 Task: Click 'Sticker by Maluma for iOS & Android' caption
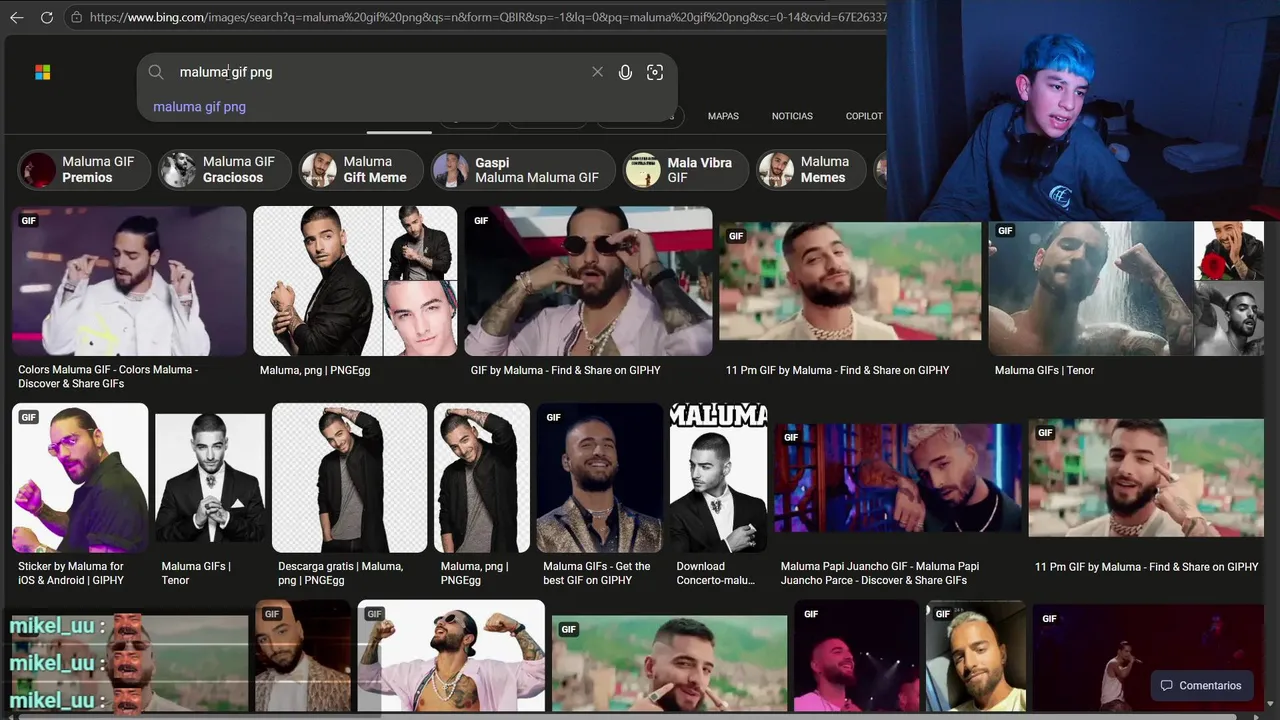(71, 573)
